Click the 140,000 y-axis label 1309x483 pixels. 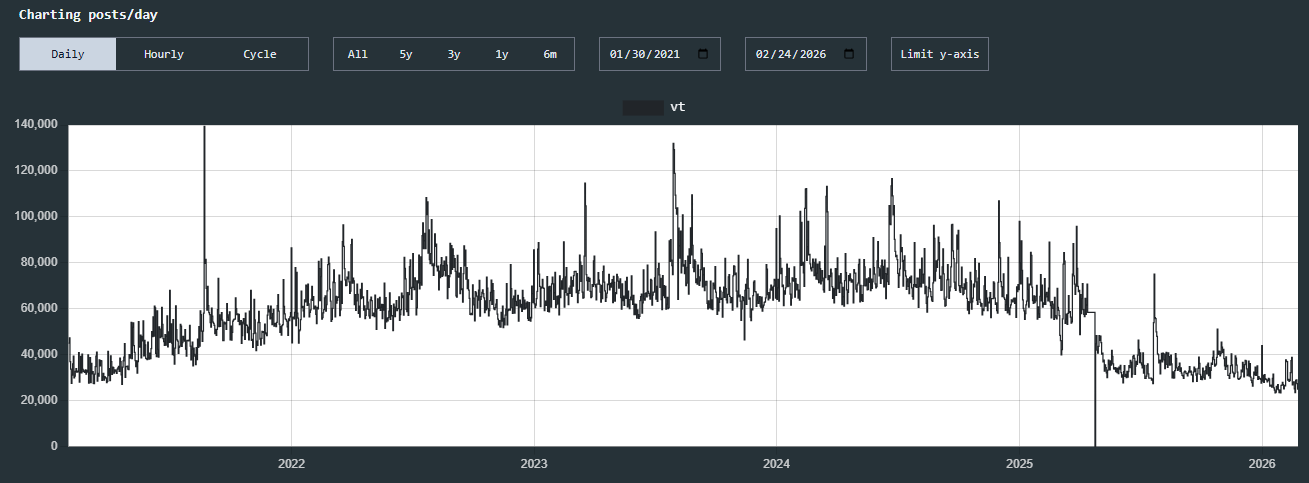(x=35, y=124)
